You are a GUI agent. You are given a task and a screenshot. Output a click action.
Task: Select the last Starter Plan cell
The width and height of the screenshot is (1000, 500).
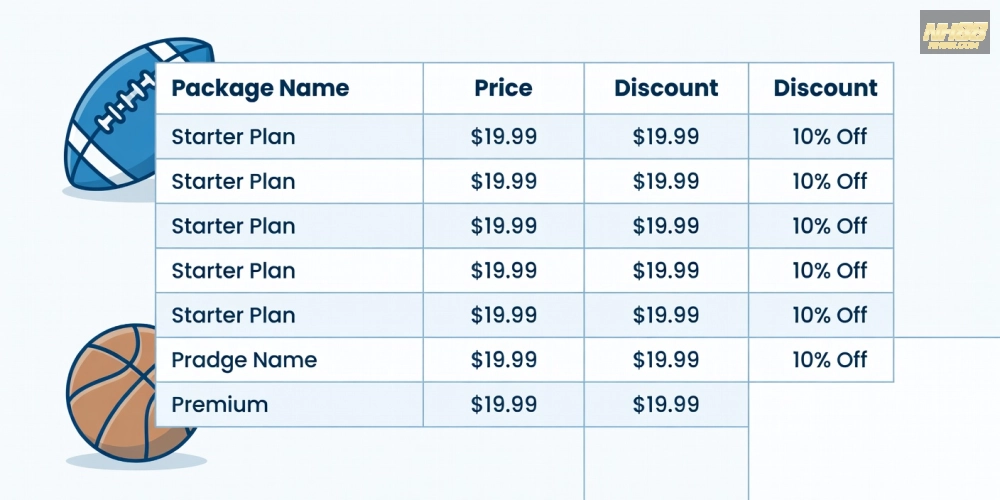pyautogui.click(x=233, y=315)
